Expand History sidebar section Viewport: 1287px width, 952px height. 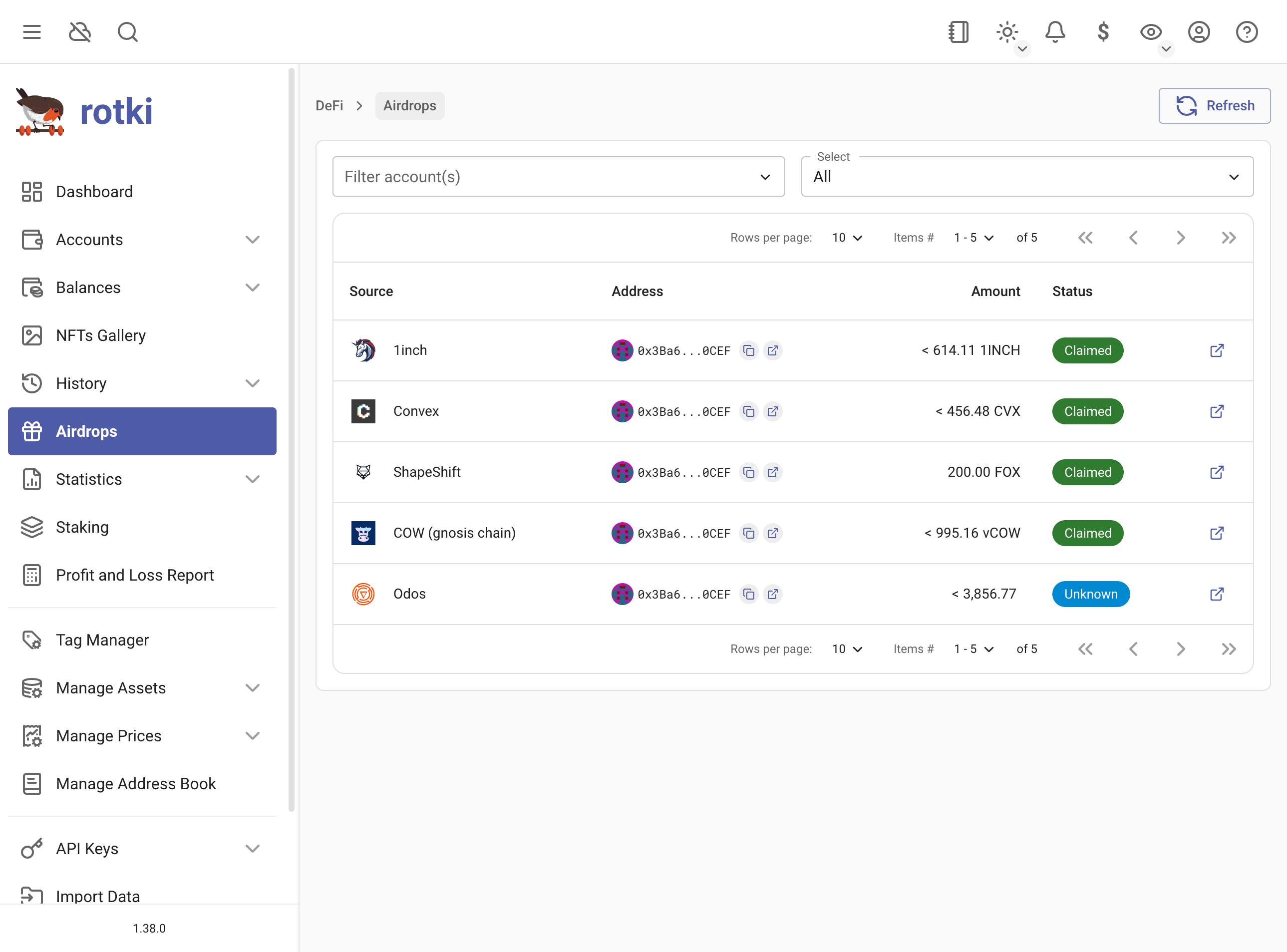142,383
